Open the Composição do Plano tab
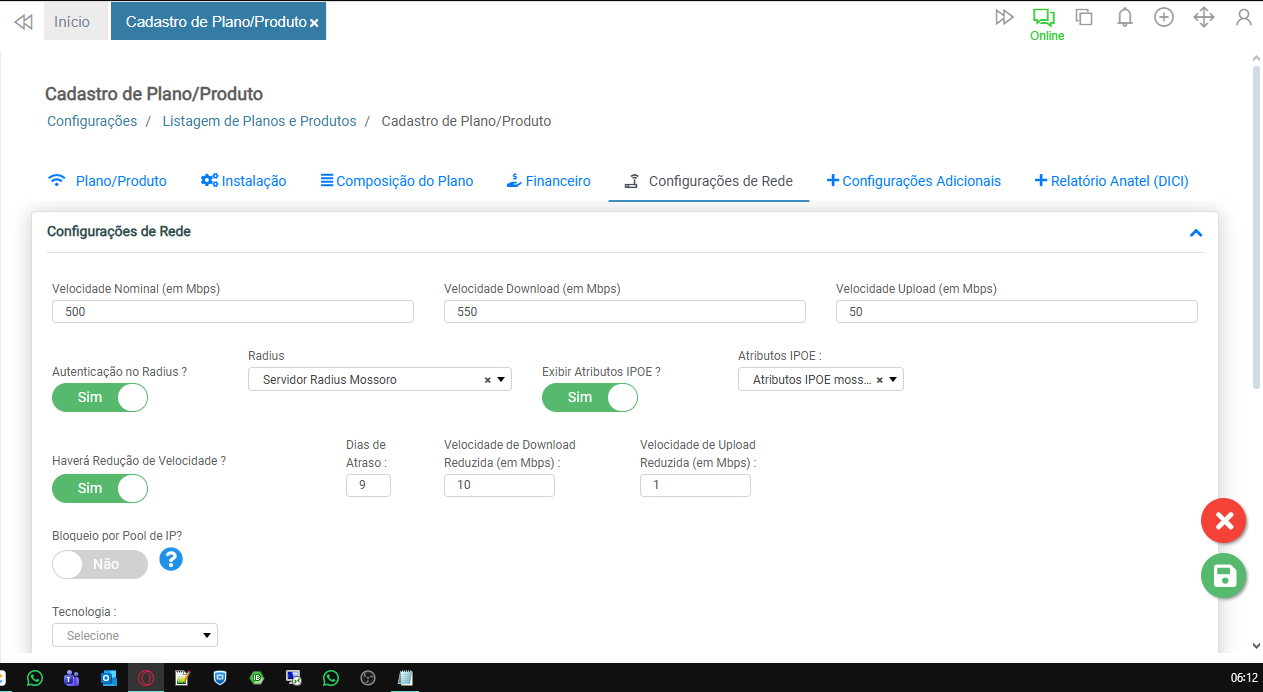The height and width of the screenshot is (692, 1263). (x=397, y=181)
